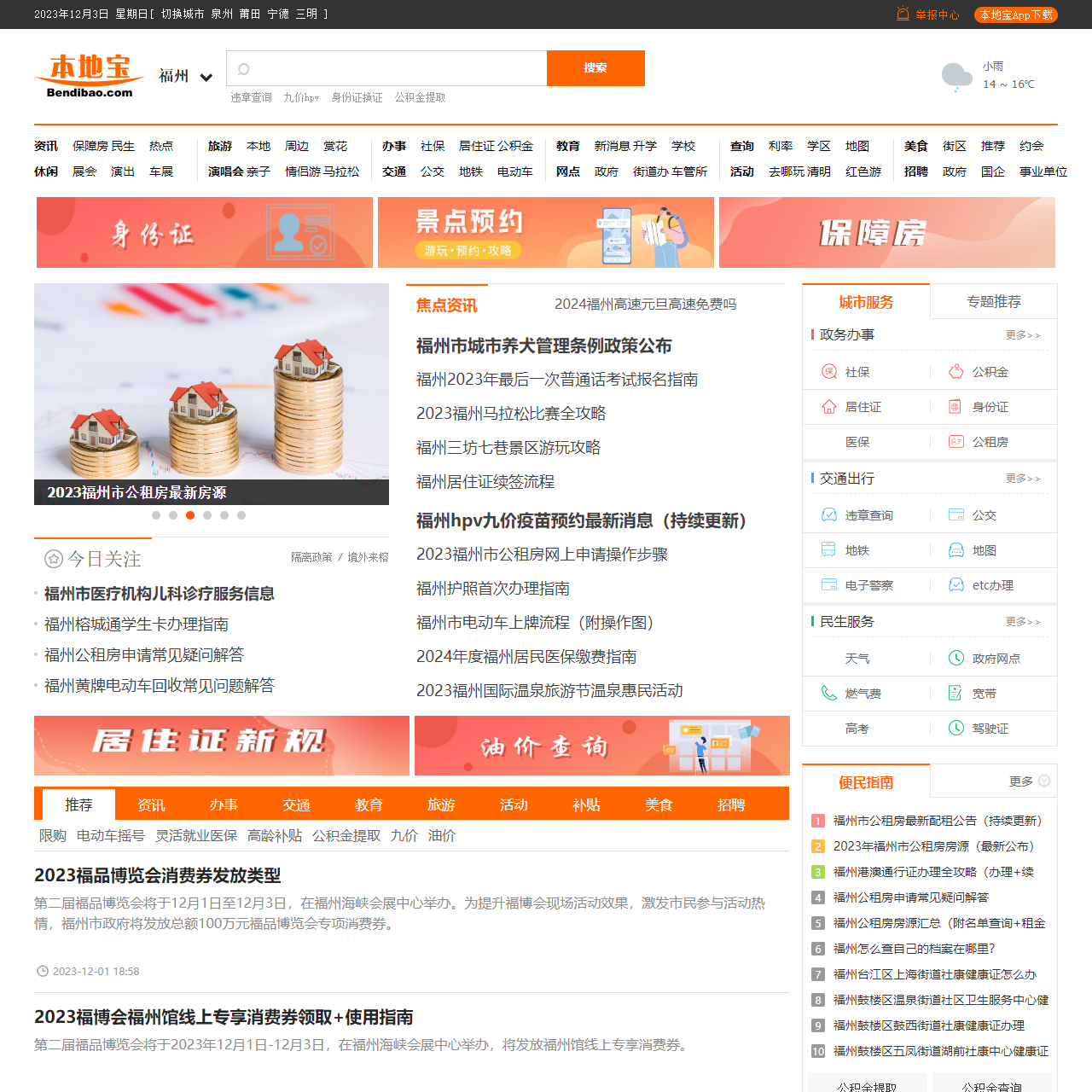
Task: Open the 公租房 icon link
Action: point(956,442)
